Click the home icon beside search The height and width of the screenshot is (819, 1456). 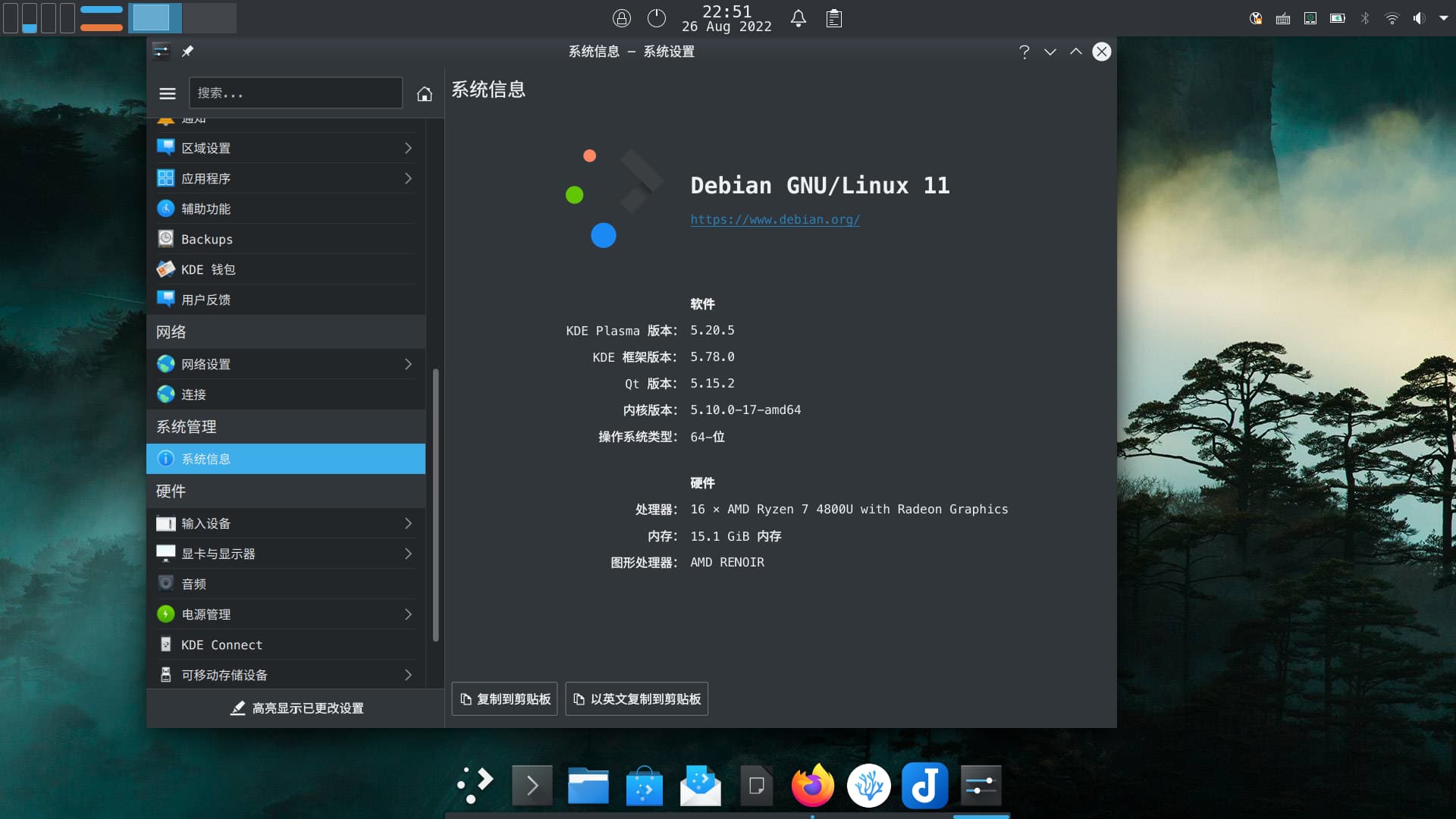[424, 94]
